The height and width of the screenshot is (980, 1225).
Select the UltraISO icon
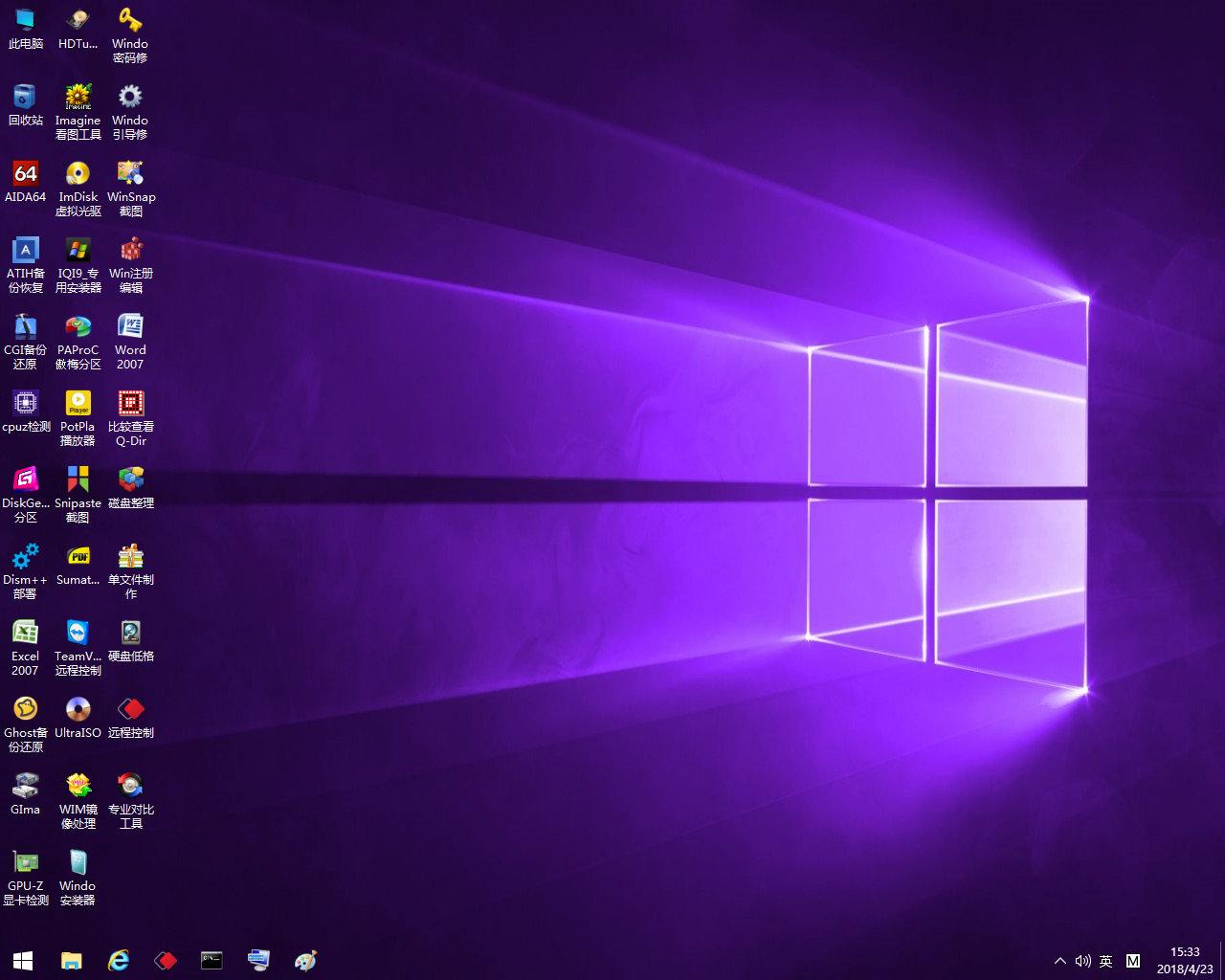pyautogui.click(x=78, y=718)
